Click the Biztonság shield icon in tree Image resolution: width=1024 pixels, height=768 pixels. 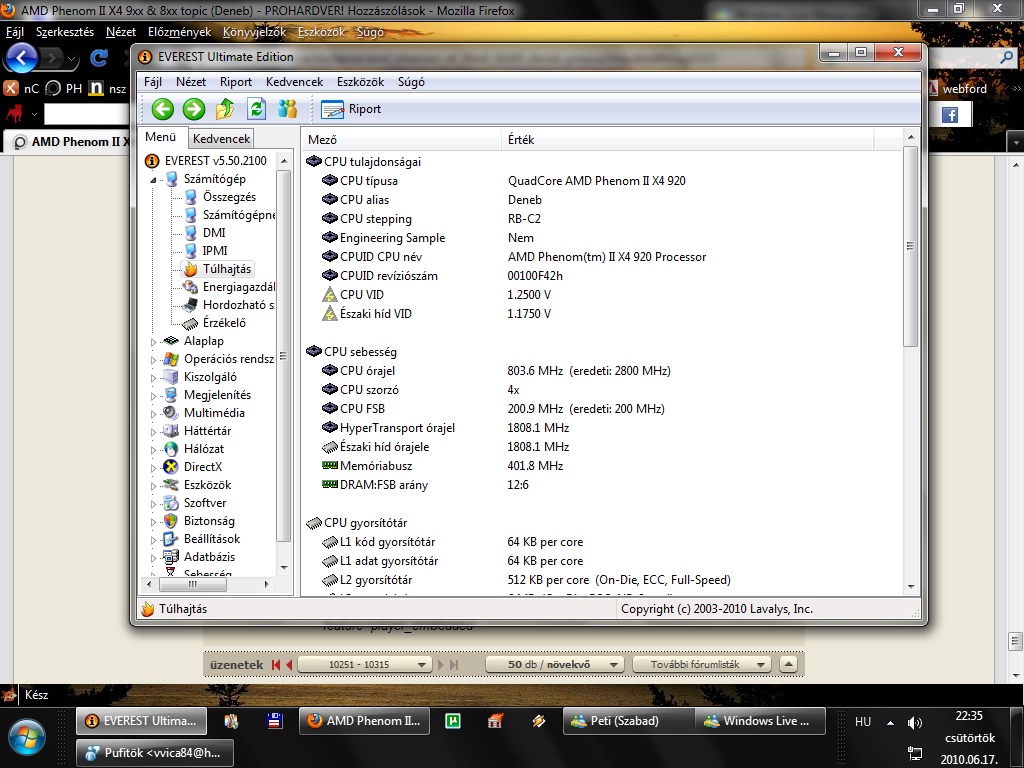point(170,520)
